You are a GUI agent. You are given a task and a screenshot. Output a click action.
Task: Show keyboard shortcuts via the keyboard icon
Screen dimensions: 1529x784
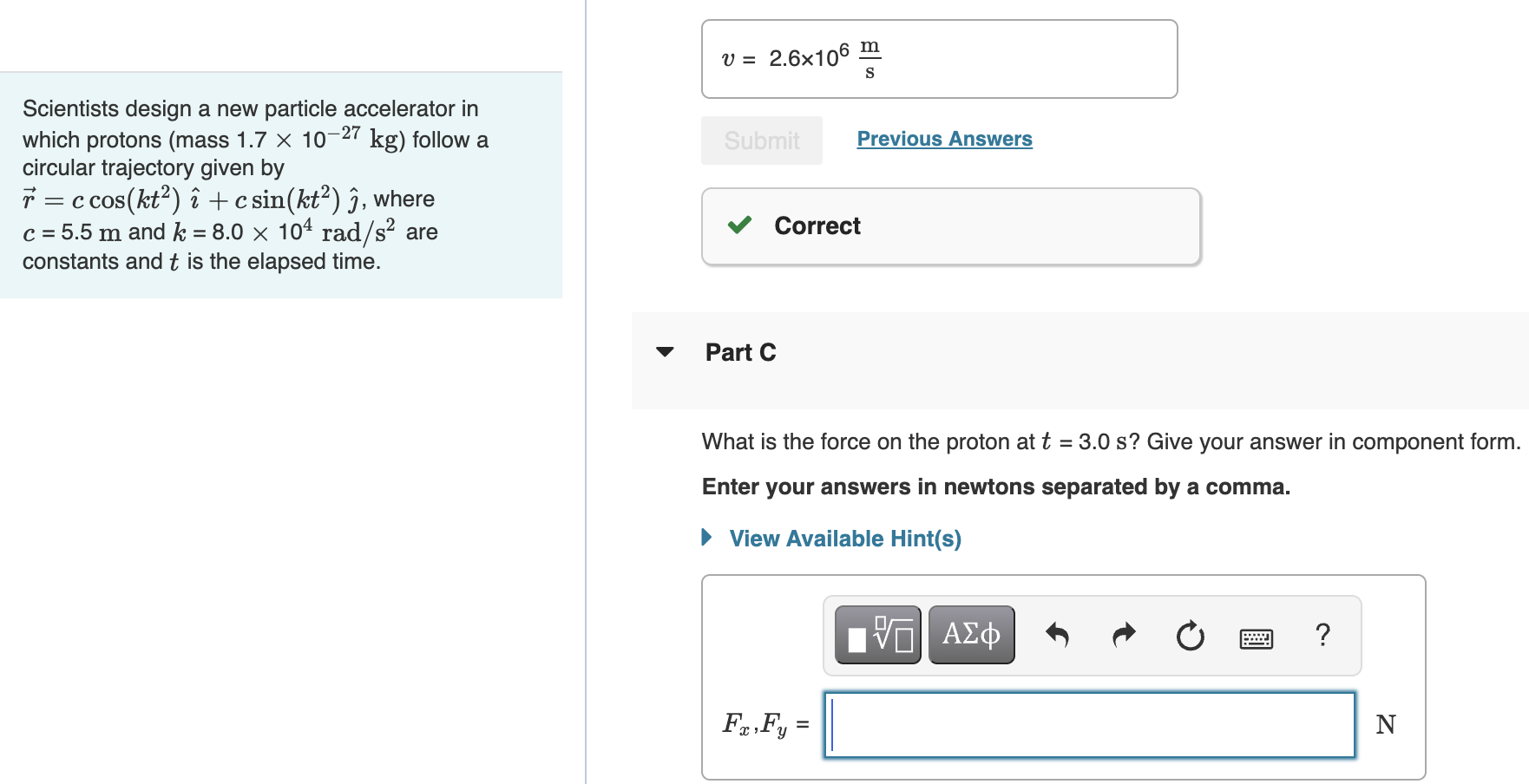pos(1256,639)
